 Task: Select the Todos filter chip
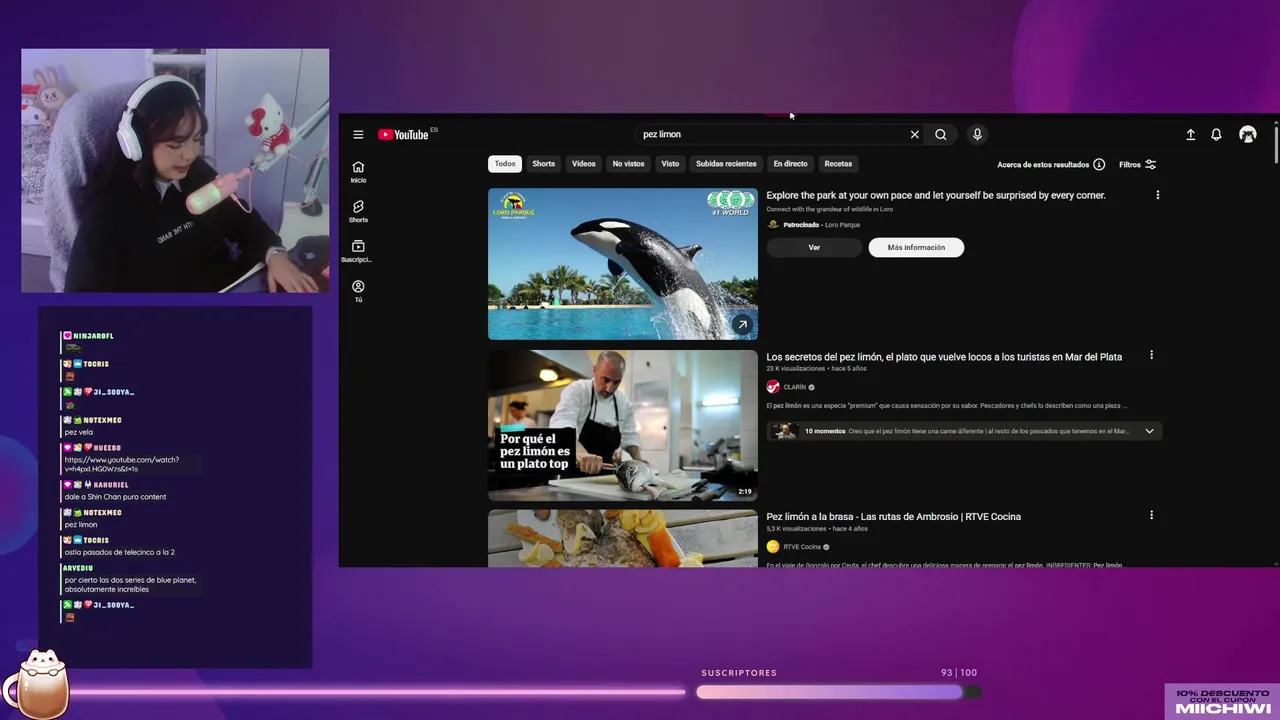tap(505, 164)
